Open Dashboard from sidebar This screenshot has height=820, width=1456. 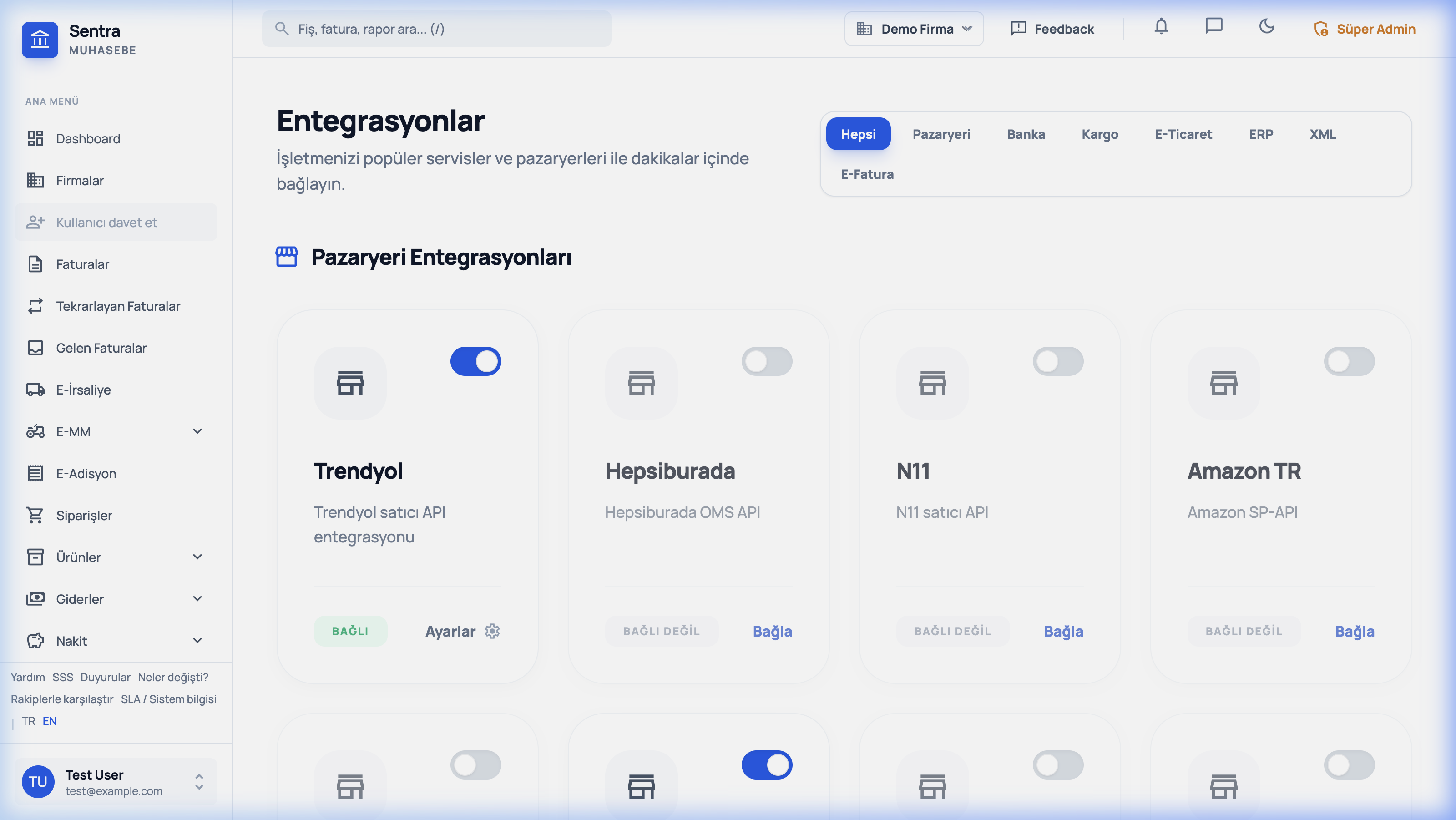click(x=88, y=138)
